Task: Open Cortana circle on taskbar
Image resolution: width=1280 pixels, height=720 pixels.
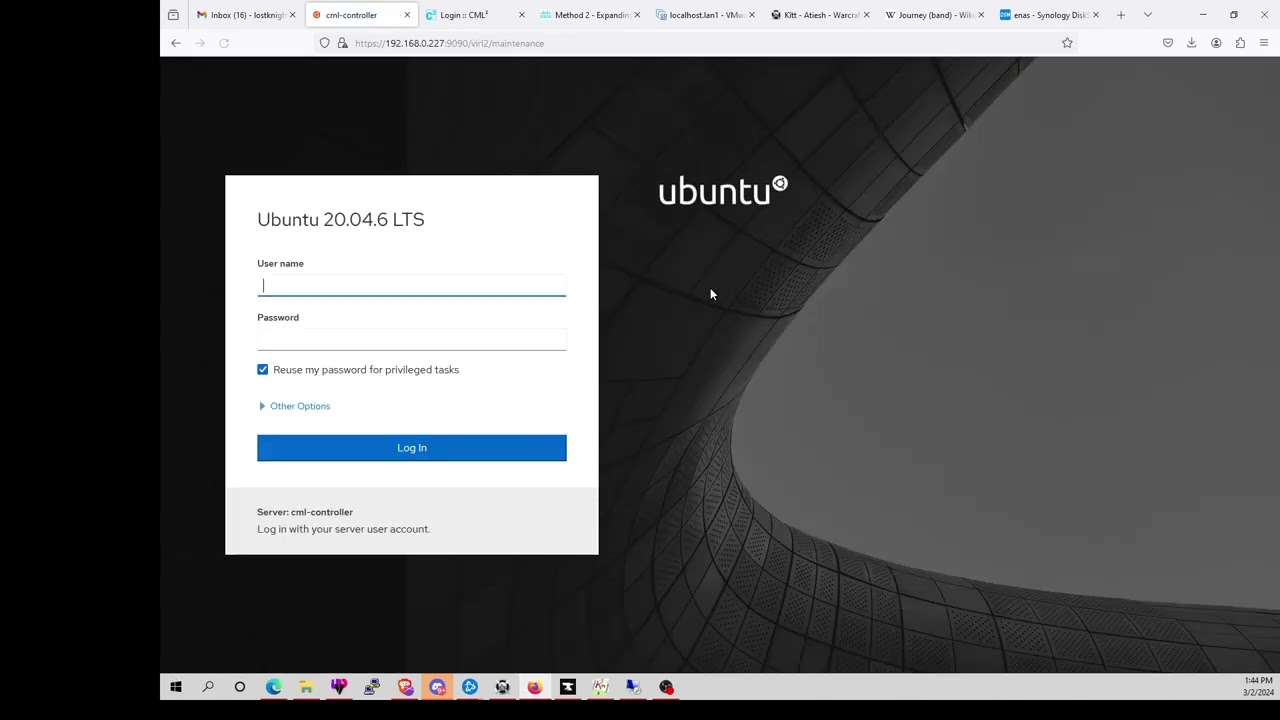Action: pyautogui.click(x=240, y=687)
